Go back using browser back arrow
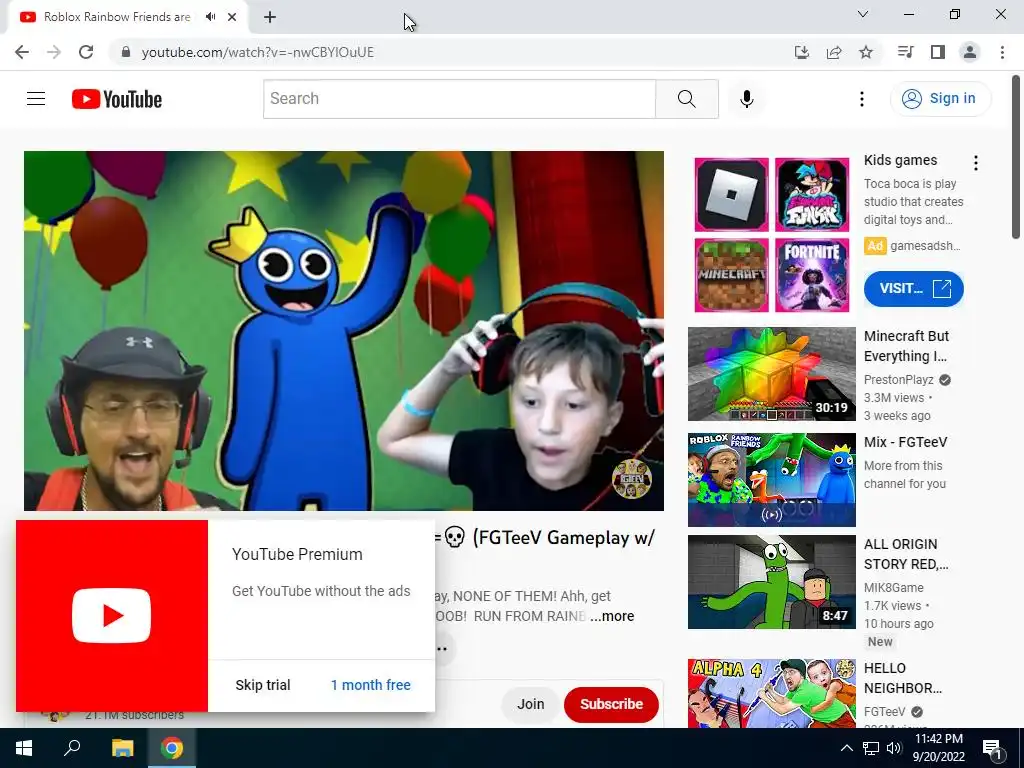Image resolution: width=1024 pixels, height=768 pixels. coord(22,52)
